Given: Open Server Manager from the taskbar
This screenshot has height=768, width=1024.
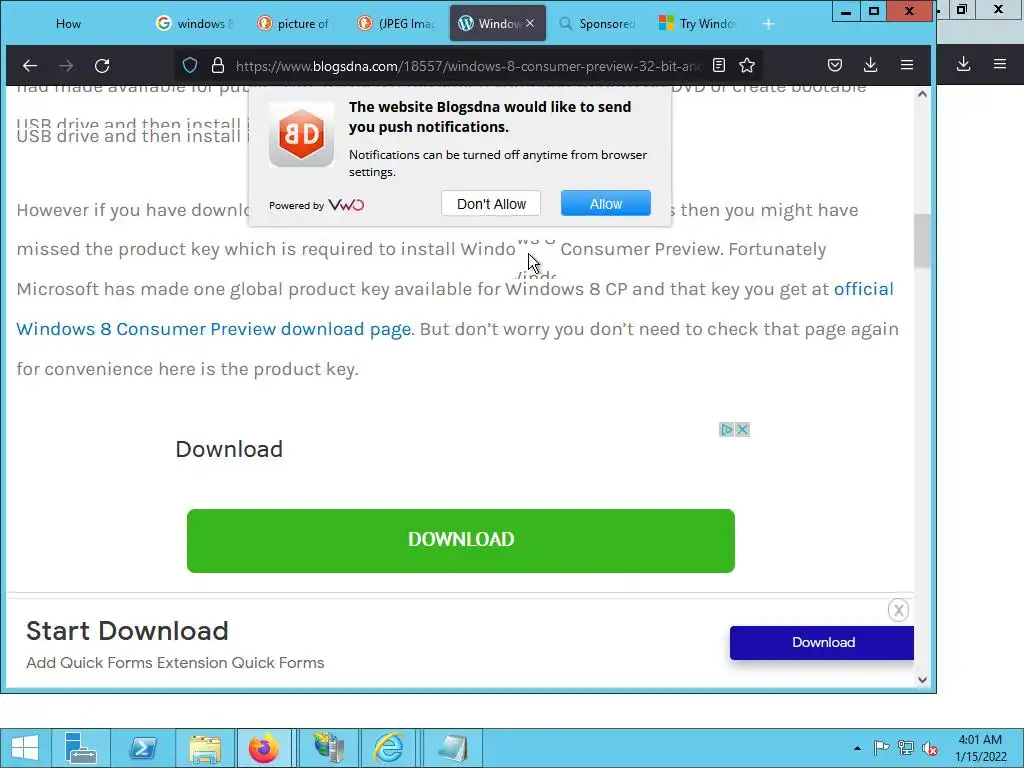Looking at the screenshot, I should tap(81, 748).
